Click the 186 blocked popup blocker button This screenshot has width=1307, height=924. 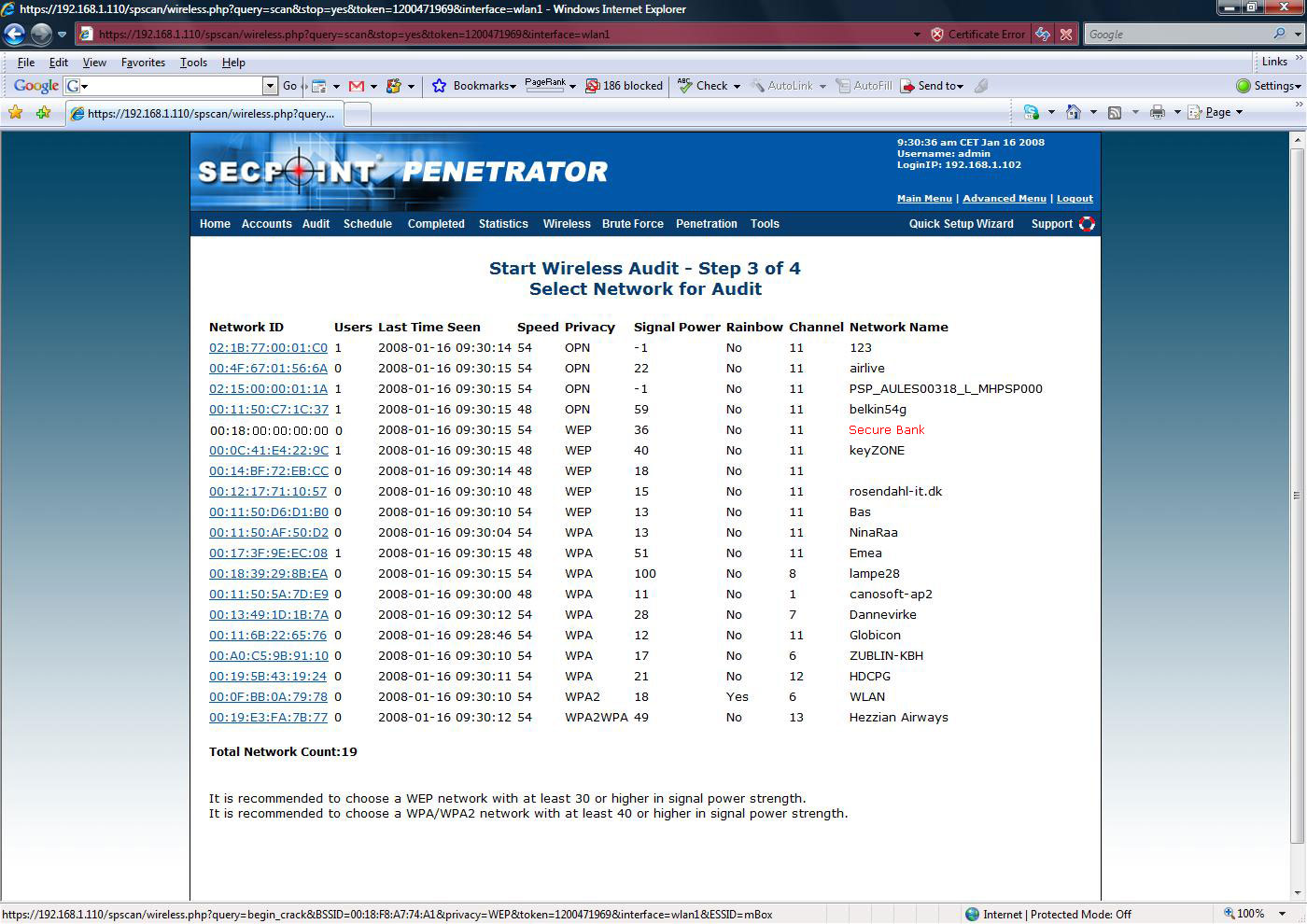(x=624, y=86)
